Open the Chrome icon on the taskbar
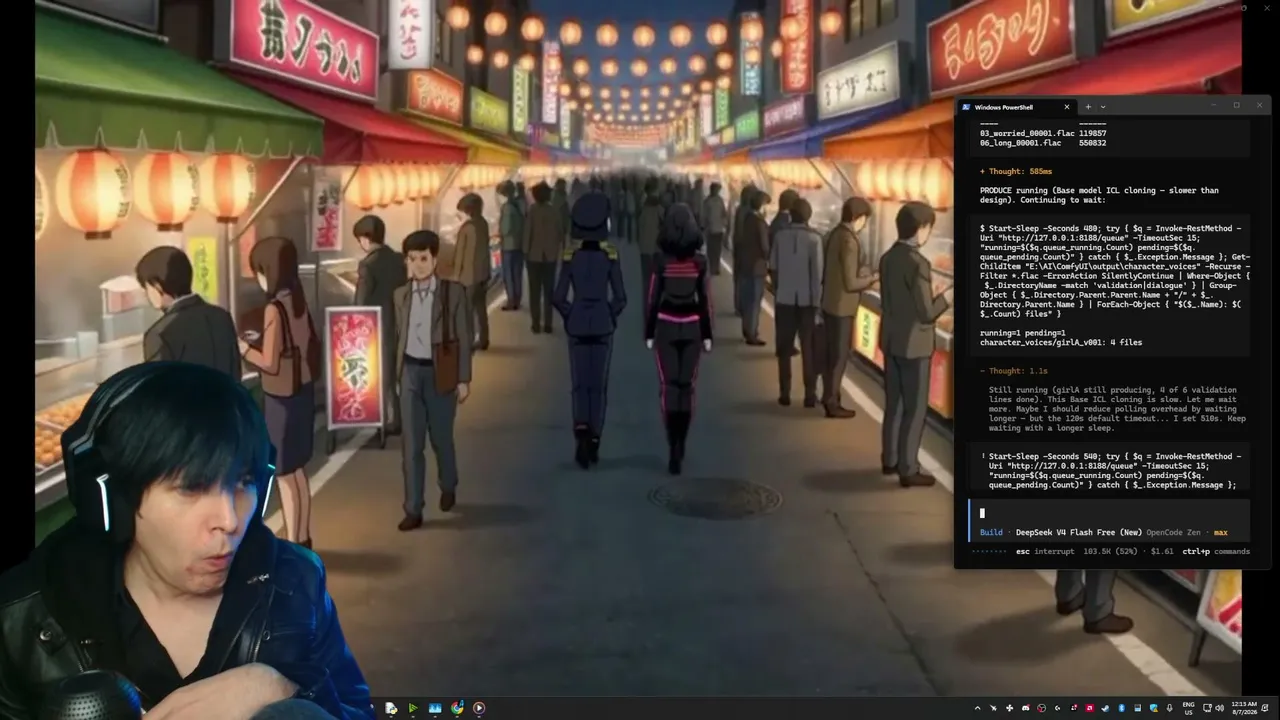 tap(457, 708)
